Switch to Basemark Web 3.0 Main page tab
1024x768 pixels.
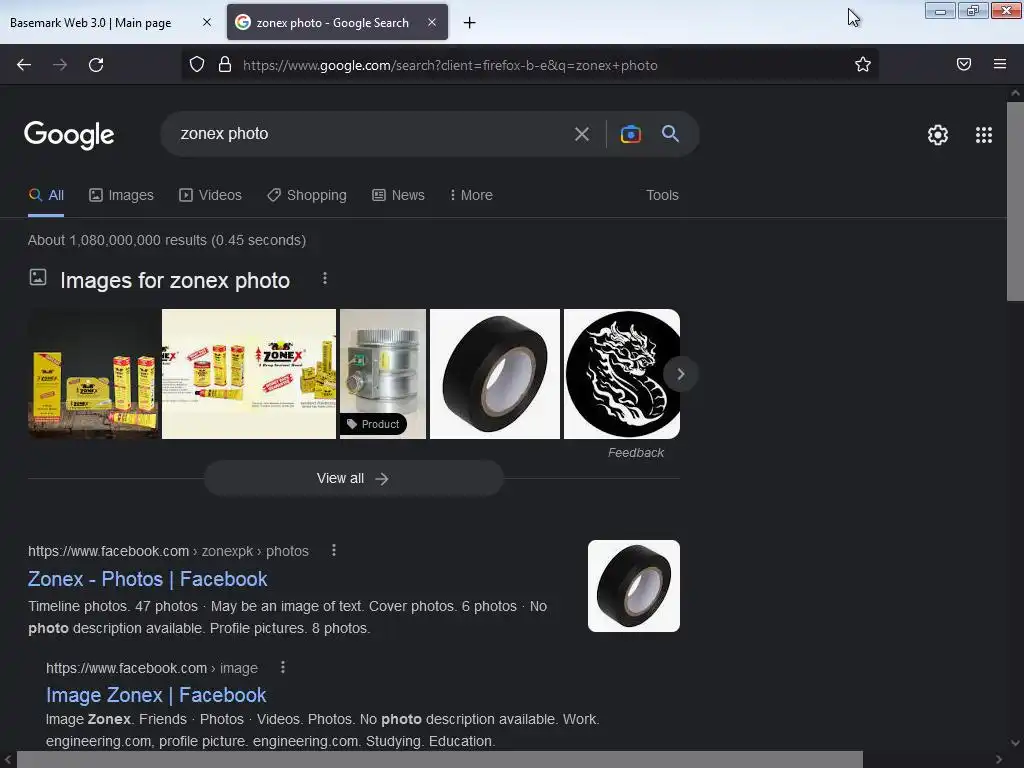pos(90,23)
